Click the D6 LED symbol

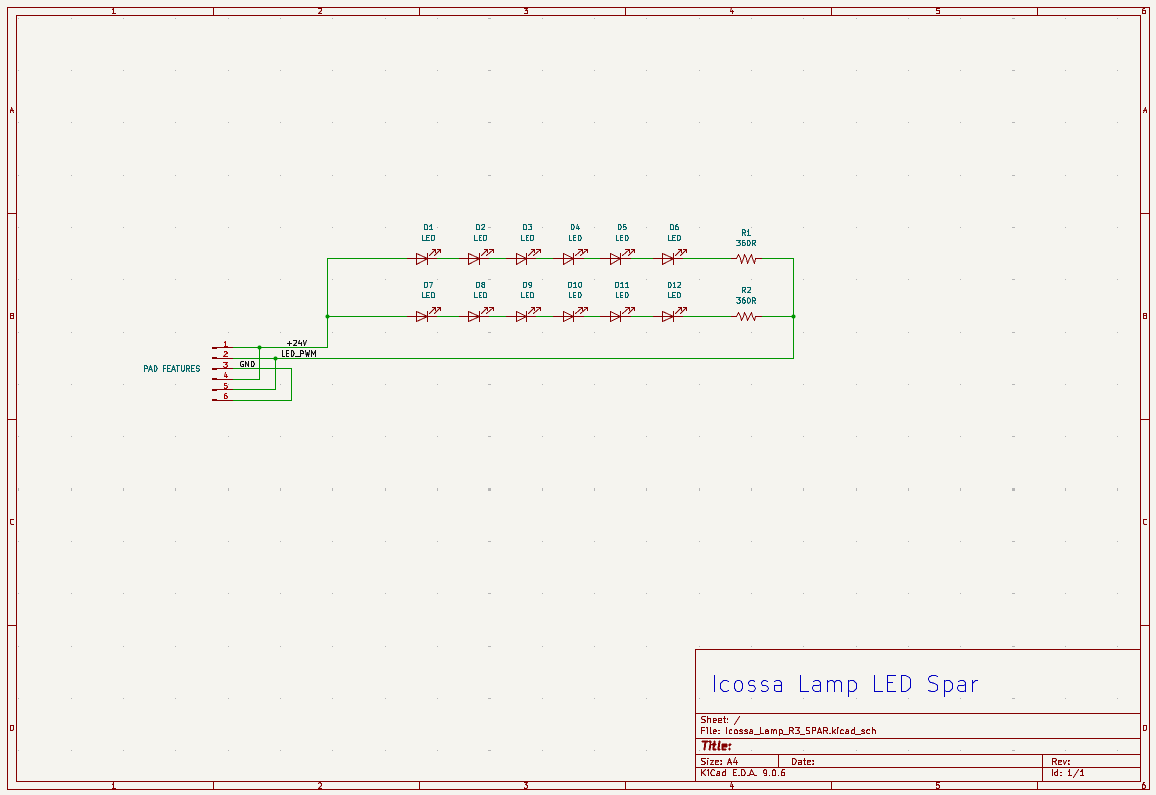point(669,258)
